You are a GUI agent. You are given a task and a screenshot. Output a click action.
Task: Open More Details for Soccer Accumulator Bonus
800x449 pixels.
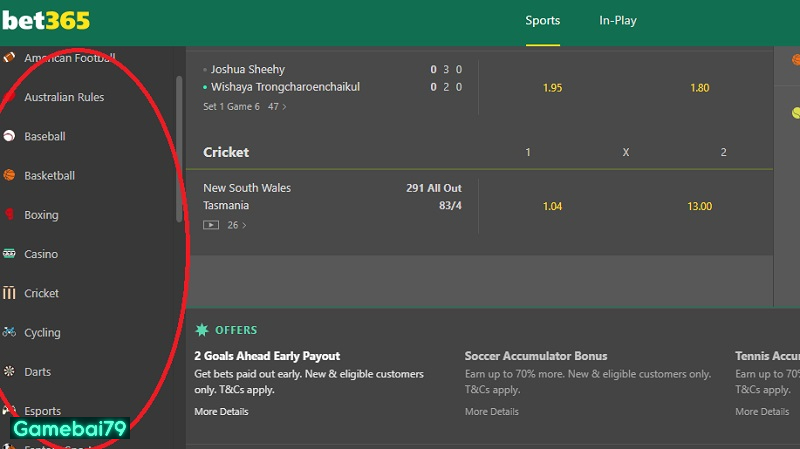pos(491,411)
